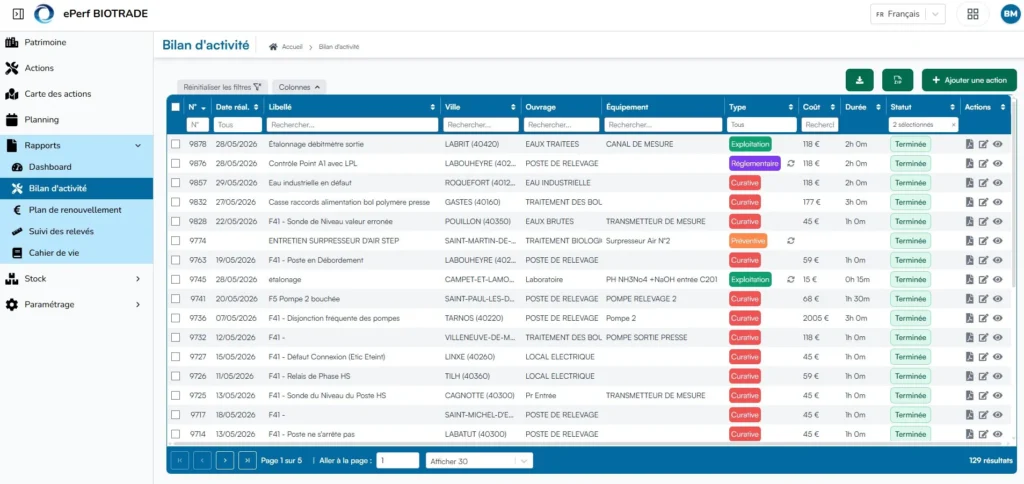Open the BM user avatar menu
Viewport: 1024px width, 484px height.
(1010, 14)
